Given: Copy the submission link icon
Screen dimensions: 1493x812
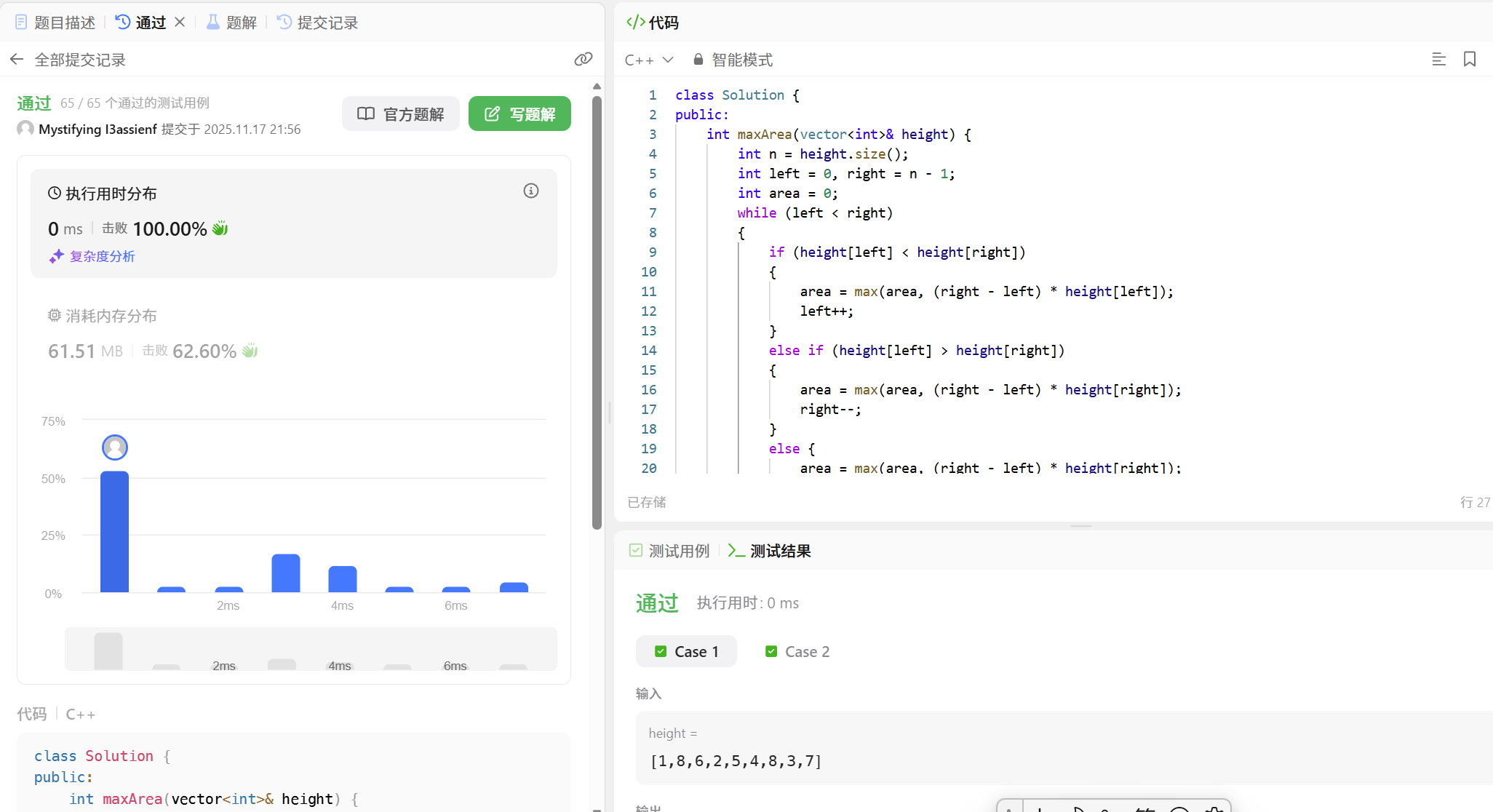Looking at the screenshot, I should point(583,60).
